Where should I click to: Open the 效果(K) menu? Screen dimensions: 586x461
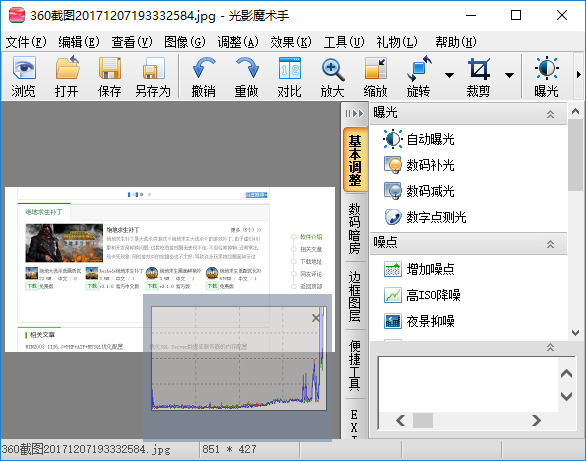[291, 42]
